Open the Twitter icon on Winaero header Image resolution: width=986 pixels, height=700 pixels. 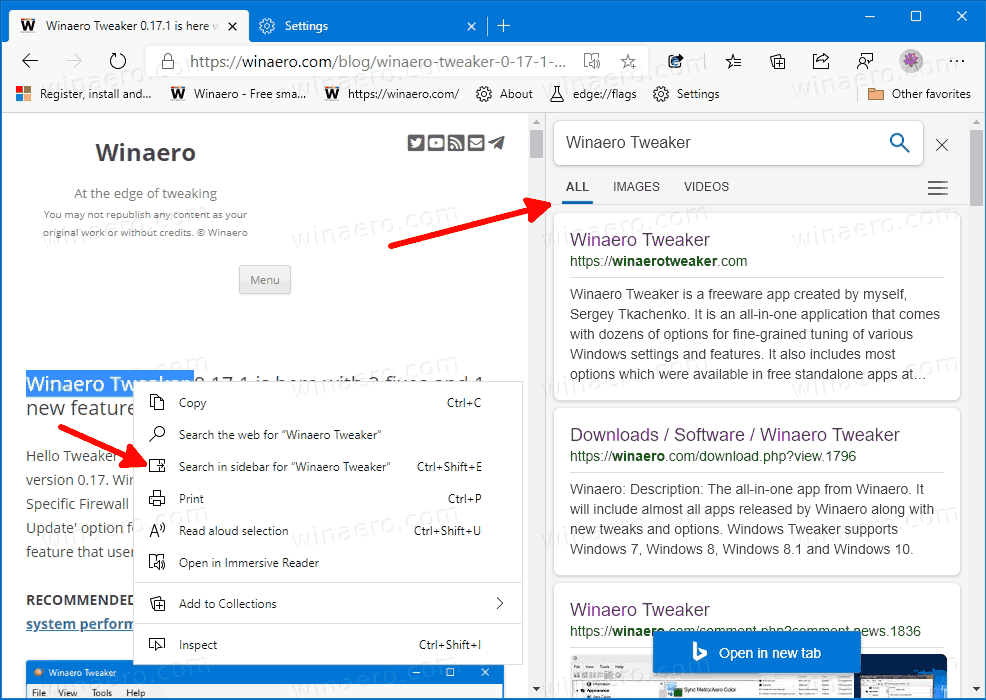[416, 143]
